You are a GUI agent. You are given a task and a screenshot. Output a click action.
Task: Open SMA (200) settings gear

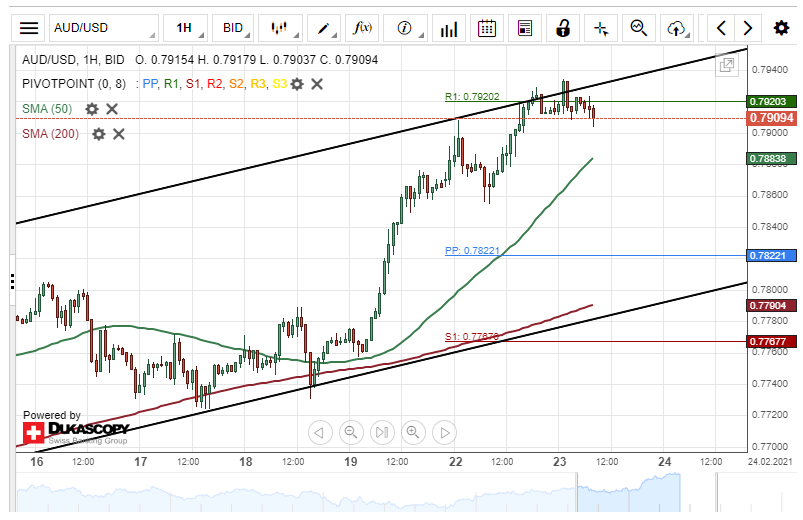point(98,134)
